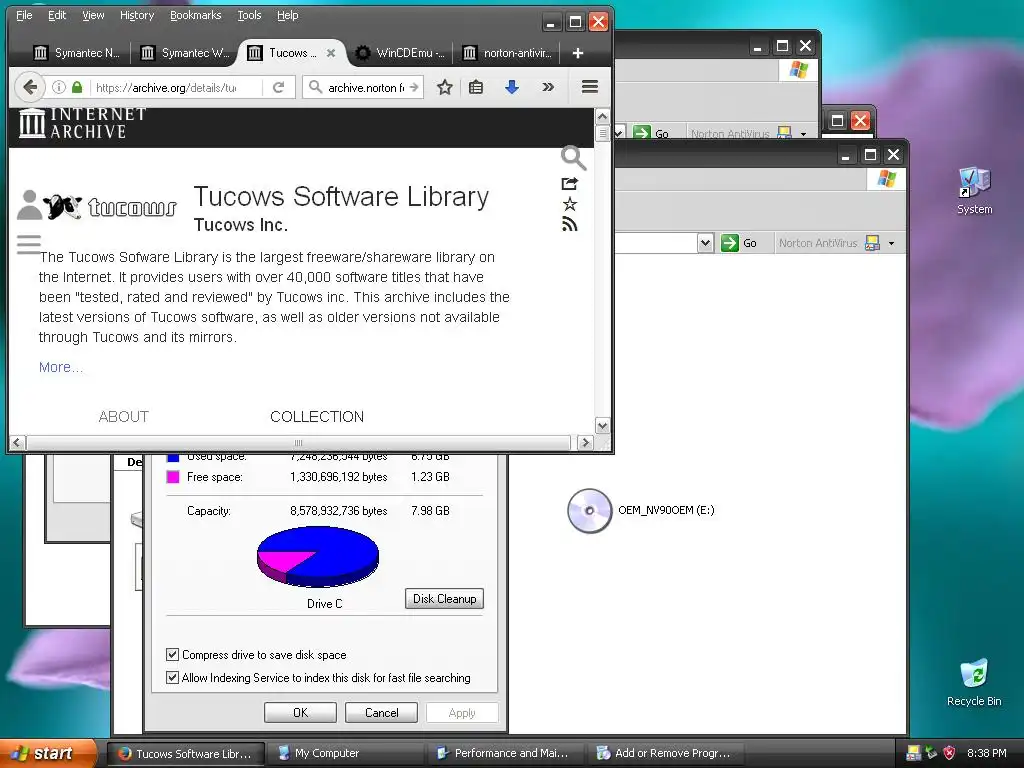
Task: Open the System desktop shortcut
Action: click(974, 191)
